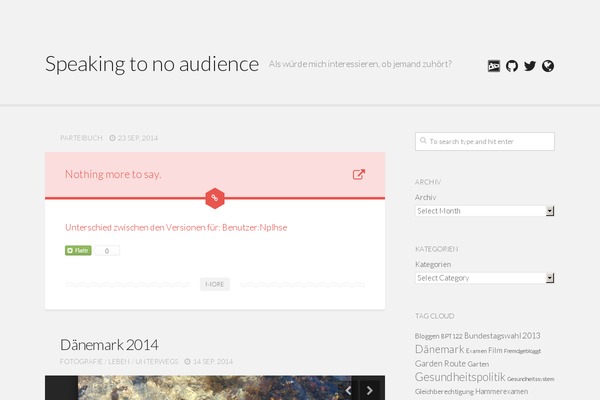Click the tagline 'Als würde mich interessieren, ob jemand zuhört?'

(x=360, y=64)
